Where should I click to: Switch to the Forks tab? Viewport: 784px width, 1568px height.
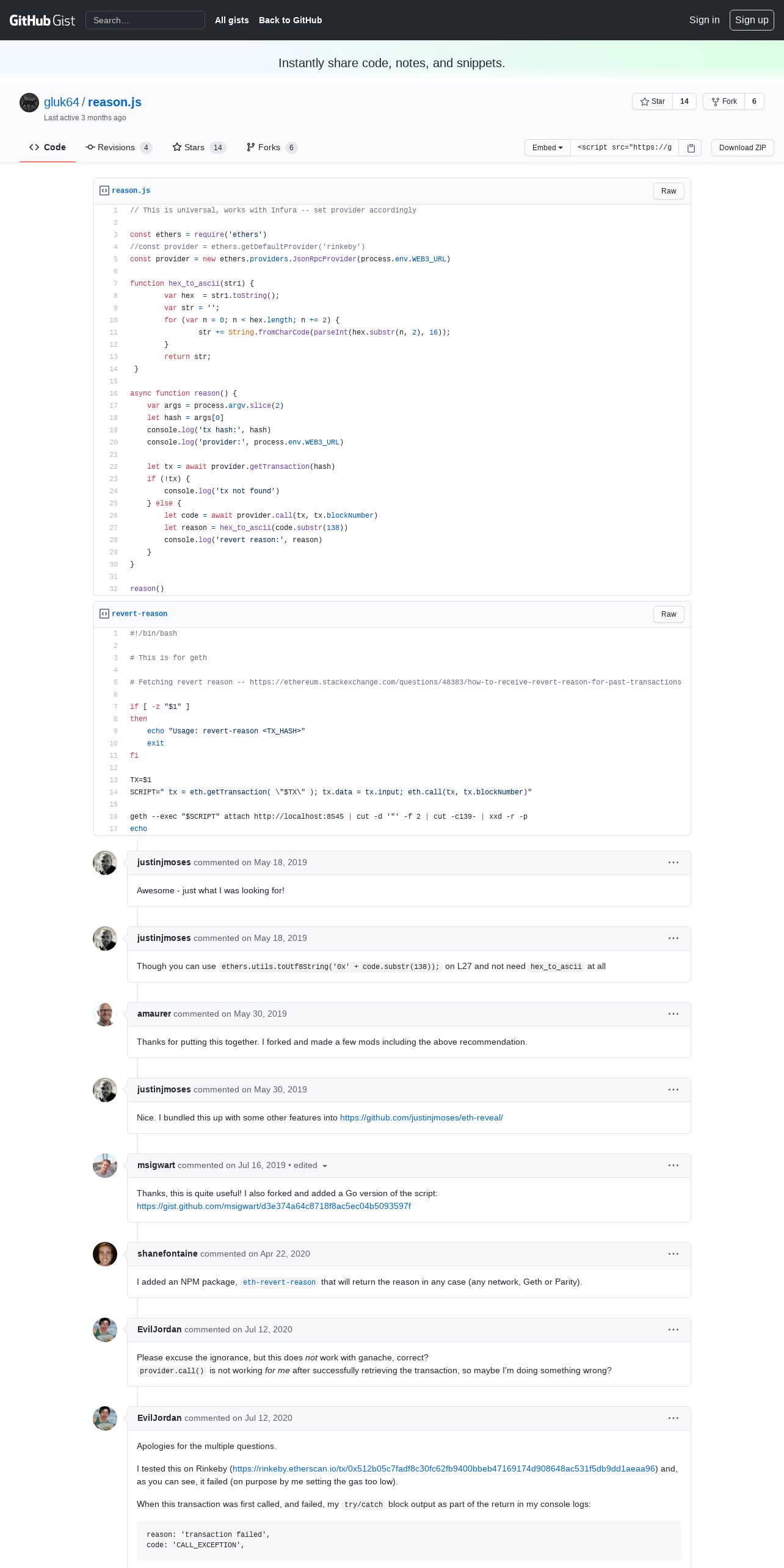272,147
